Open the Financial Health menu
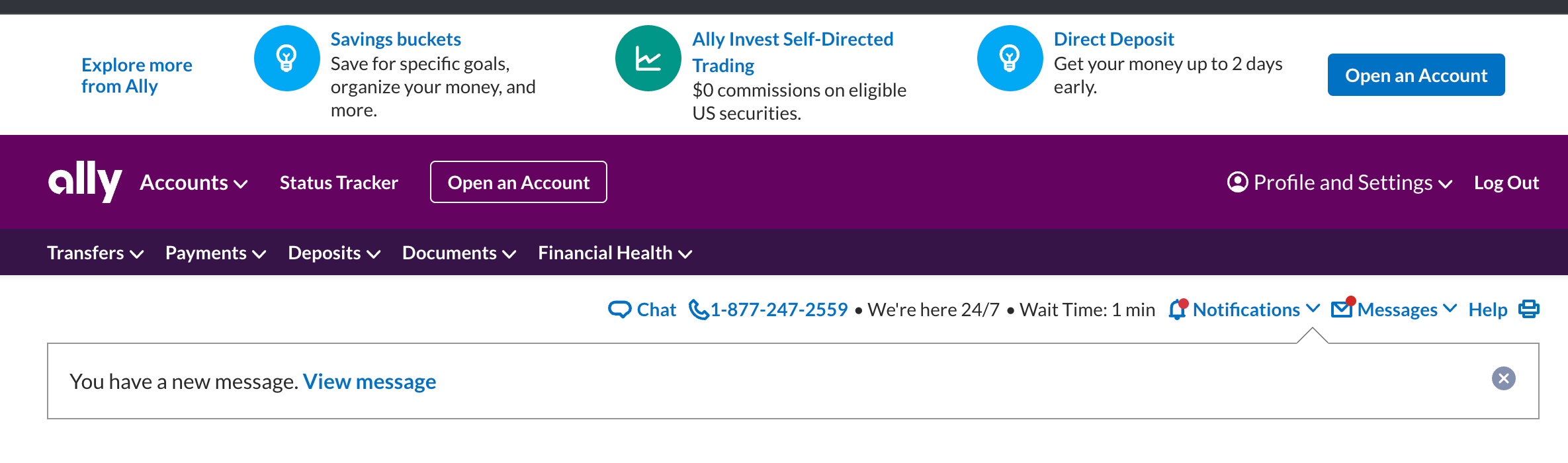 coord(615,253)
